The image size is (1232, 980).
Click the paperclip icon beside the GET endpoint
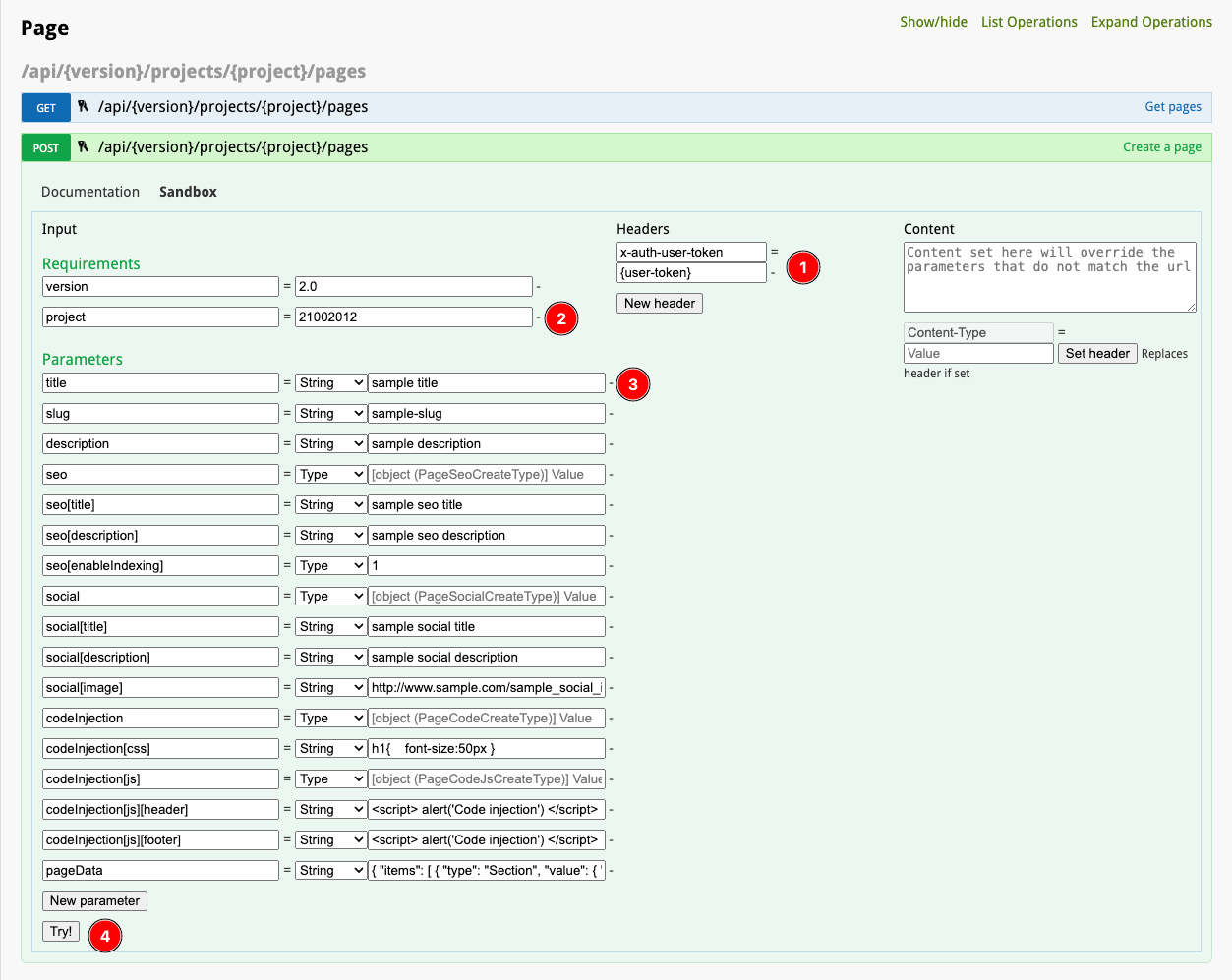85,106
